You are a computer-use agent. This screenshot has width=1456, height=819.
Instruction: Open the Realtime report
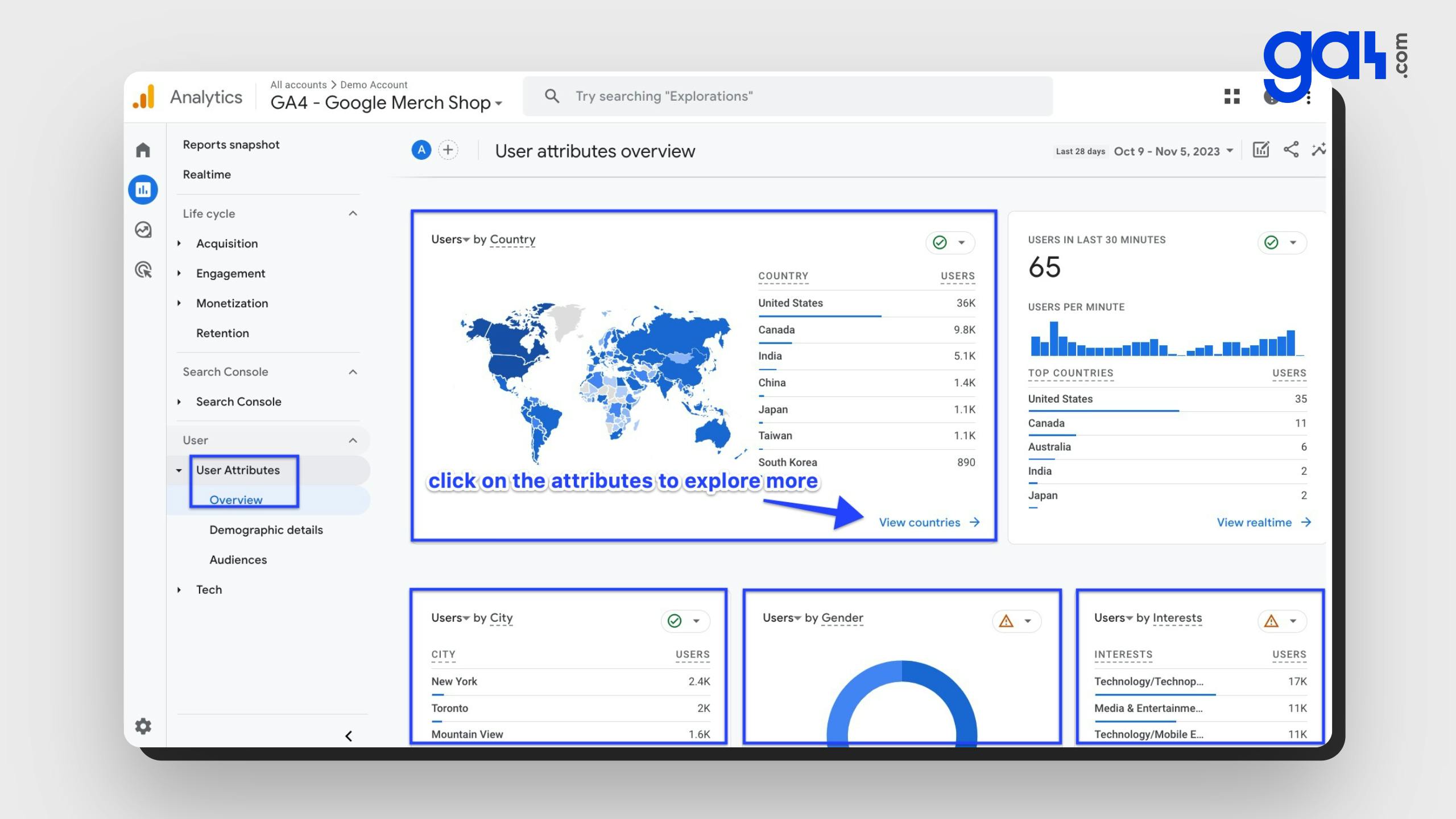pos(206,175)
